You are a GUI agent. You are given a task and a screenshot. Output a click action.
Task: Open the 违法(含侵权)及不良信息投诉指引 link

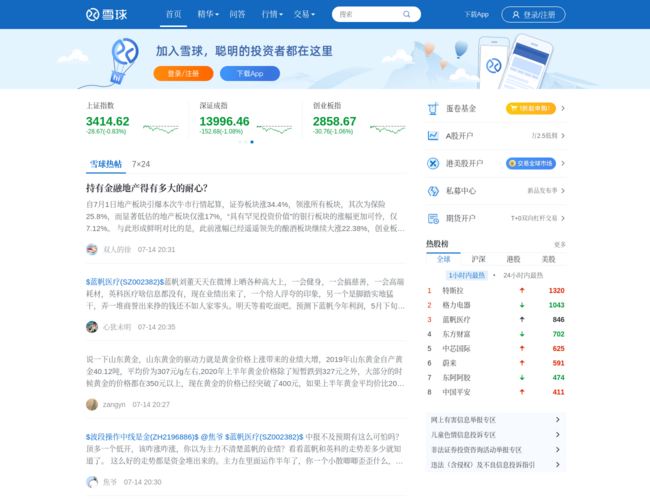point(483,465)
